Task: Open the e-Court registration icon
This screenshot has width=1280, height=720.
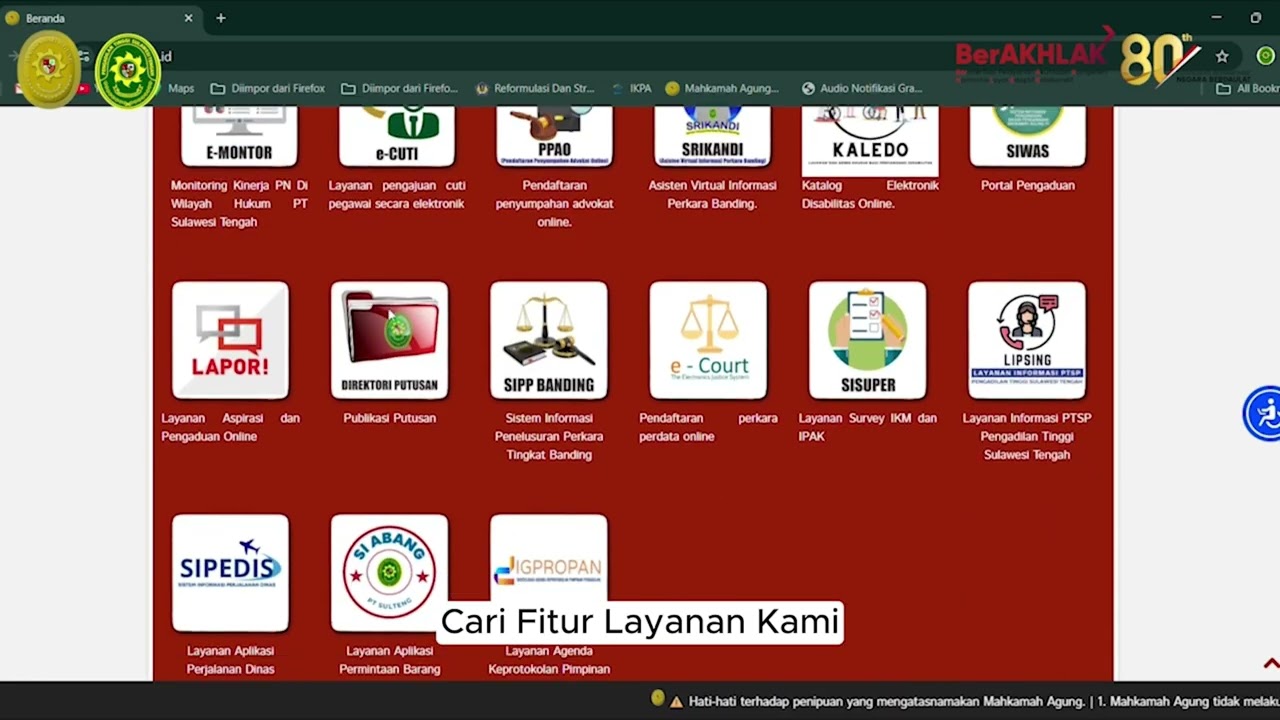Action: click(x=708, y=340)
